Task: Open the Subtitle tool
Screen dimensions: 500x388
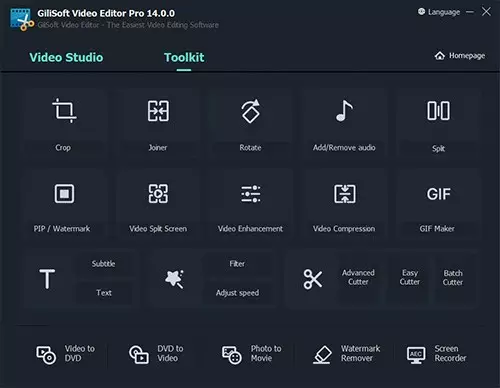Action: coord(103,264)
